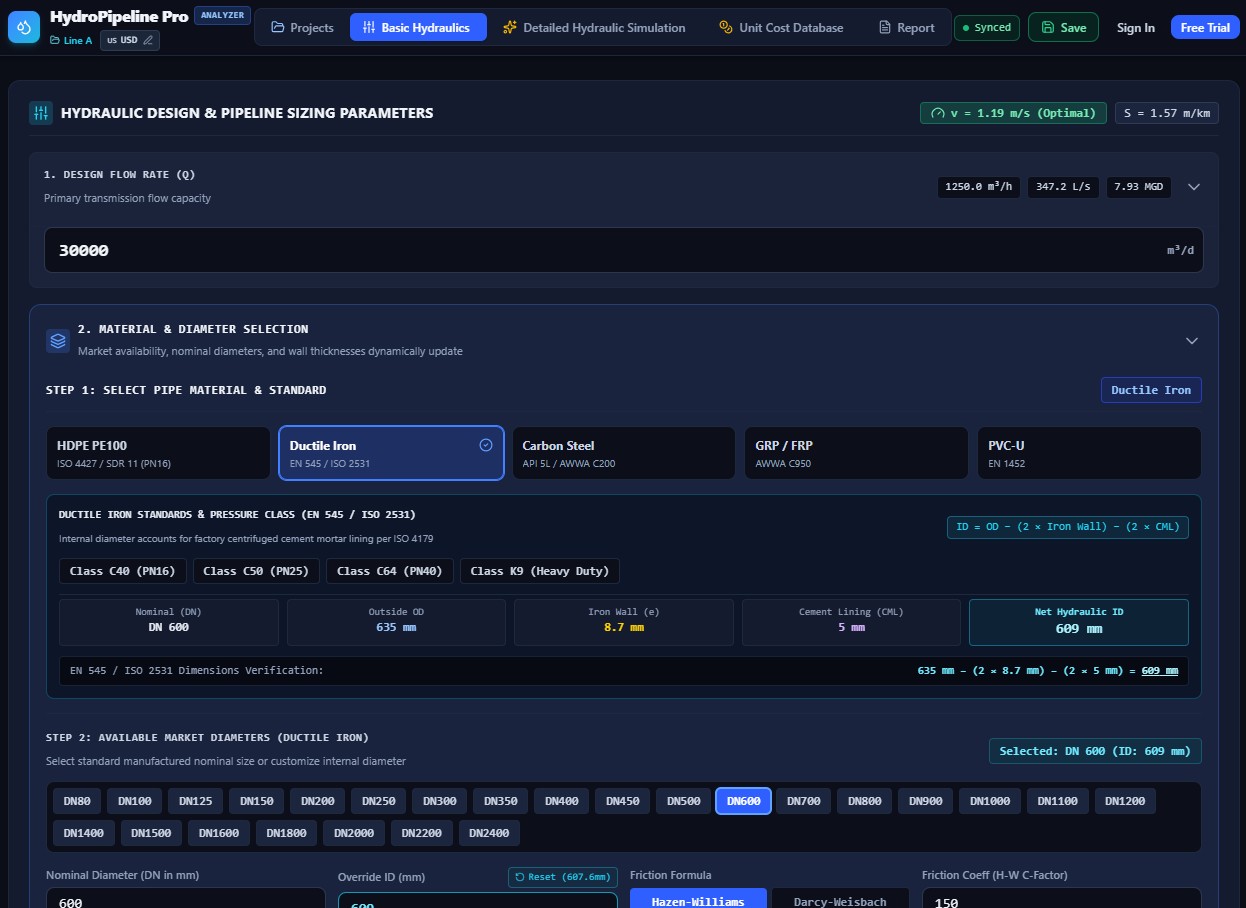Select Carbon Steel material card
This screenshot has width=1246, height=908.
(624, 454)
